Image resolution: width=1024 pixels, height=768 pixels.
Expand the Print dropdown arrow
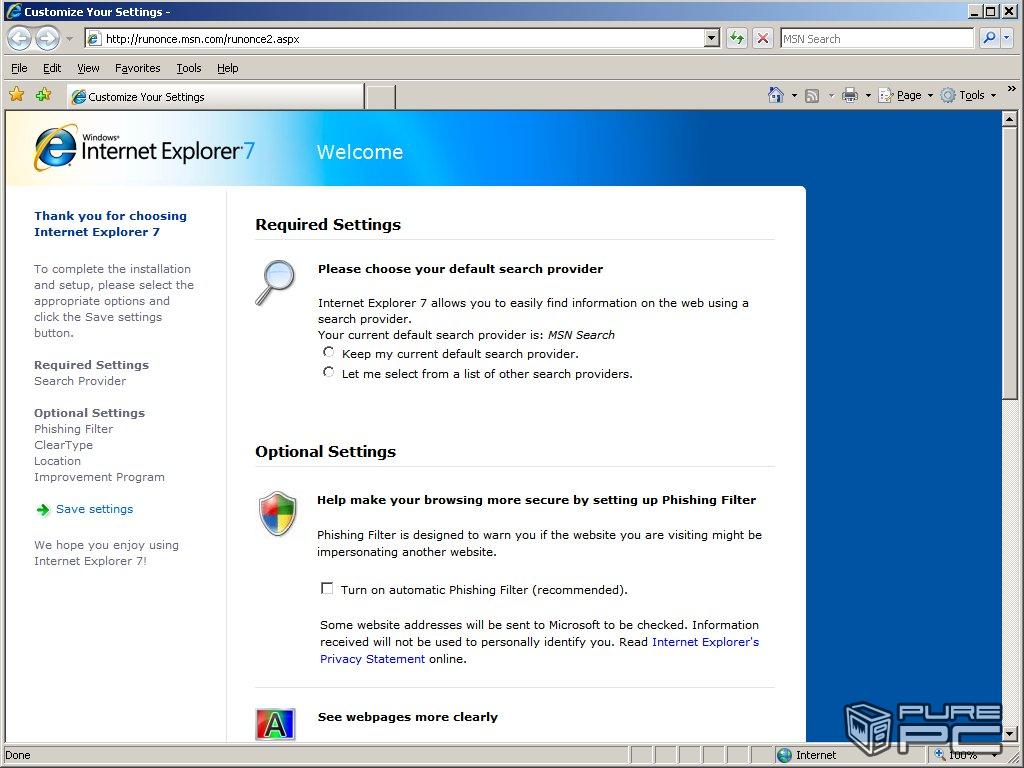coord(868,95)
